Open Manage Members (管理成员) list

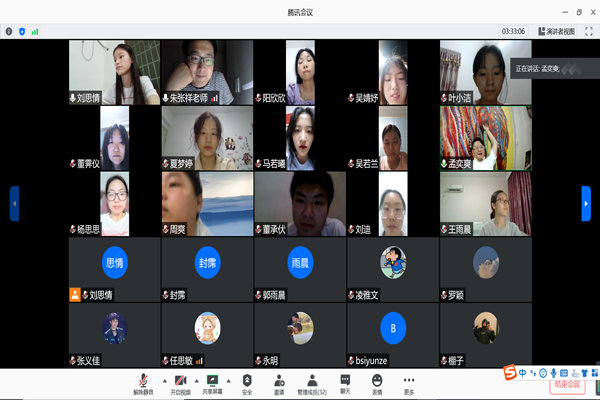coord(312,382)
